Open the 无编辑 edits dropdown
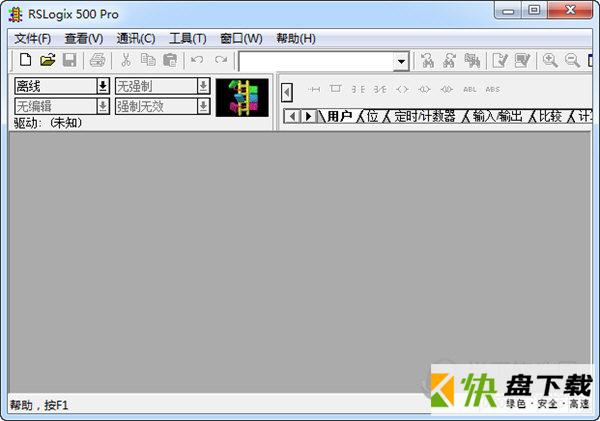The width and height of the screenshot is (600, 421). tap(103, 106)
